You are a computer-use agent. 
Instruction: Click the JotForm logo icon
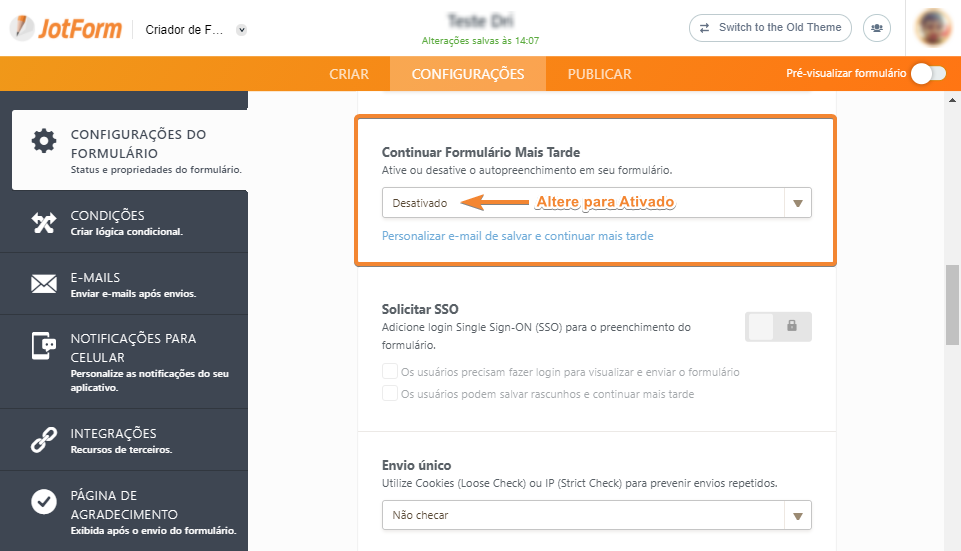[x=22, y=28]
